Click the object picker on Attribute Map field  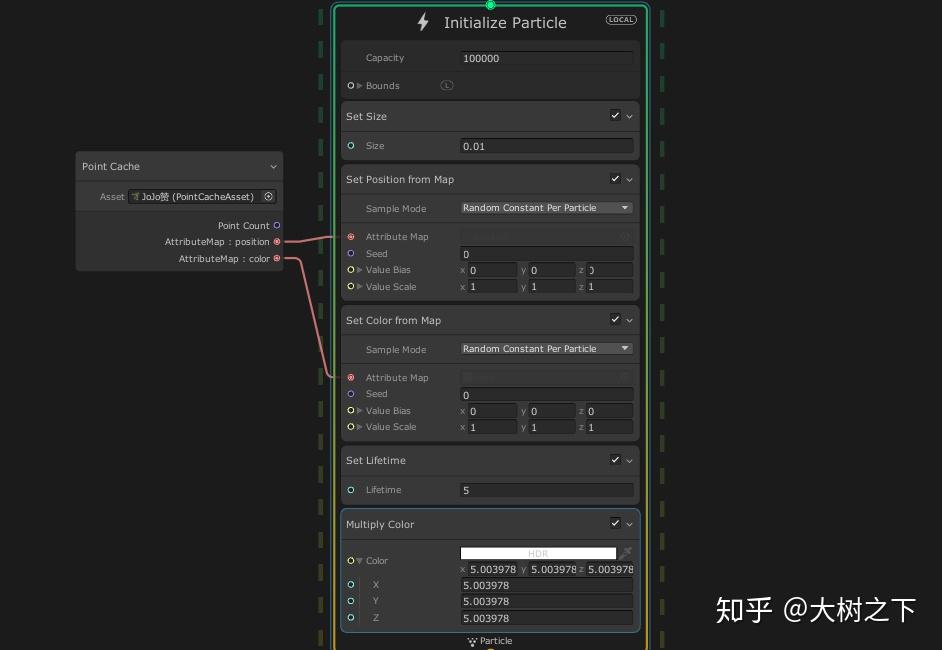pos(624,236)
